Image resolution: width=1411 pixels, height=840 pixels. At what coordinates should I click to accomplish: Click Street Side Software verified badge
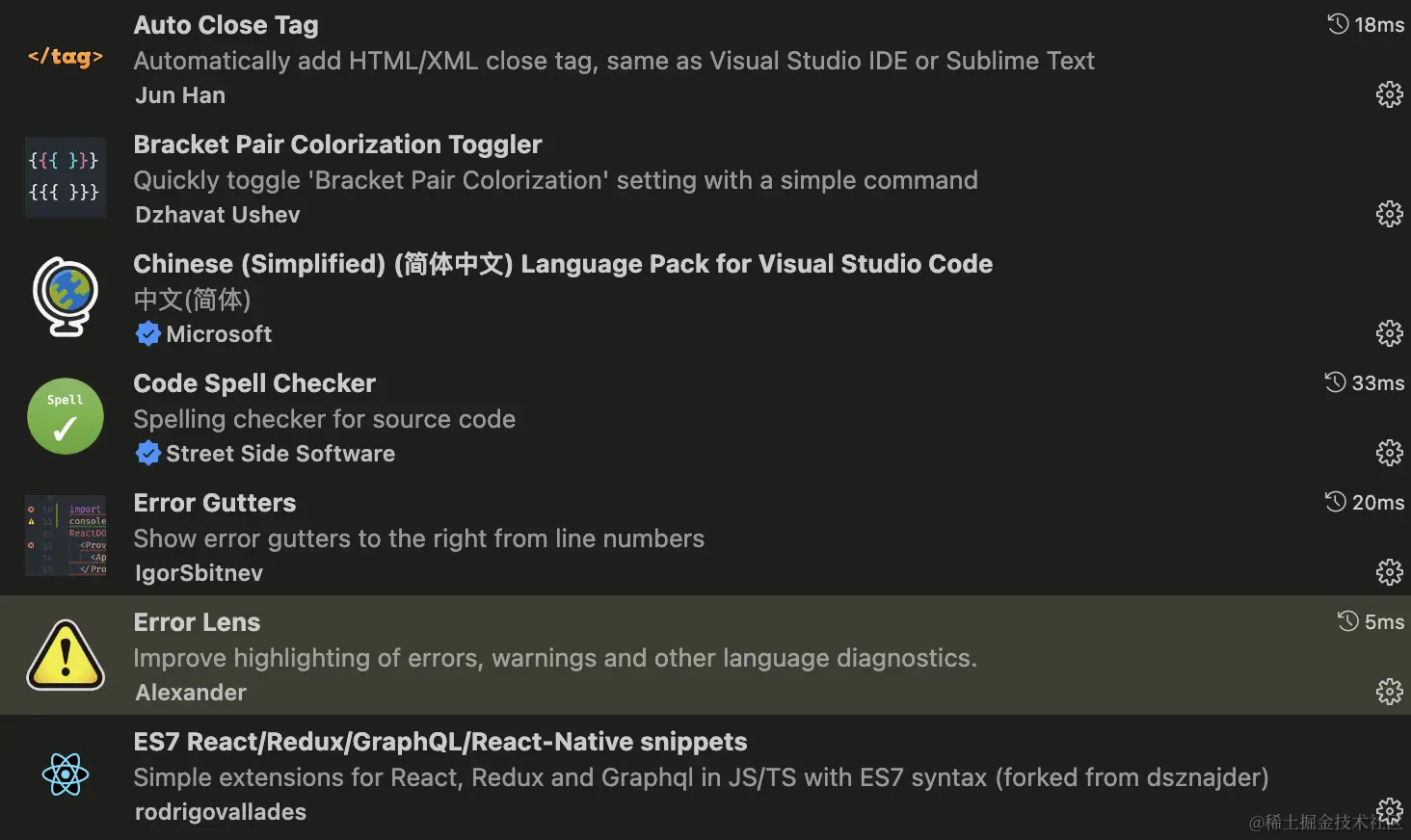click(x=148, y=454)
